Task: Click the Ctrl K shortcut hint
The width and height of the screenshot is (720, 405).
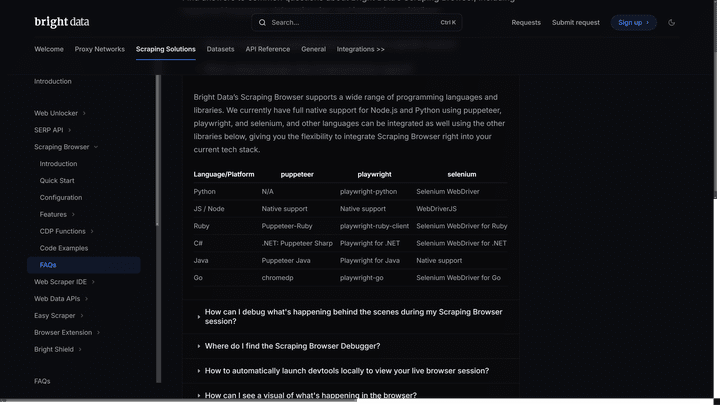Action: (448, 22)
